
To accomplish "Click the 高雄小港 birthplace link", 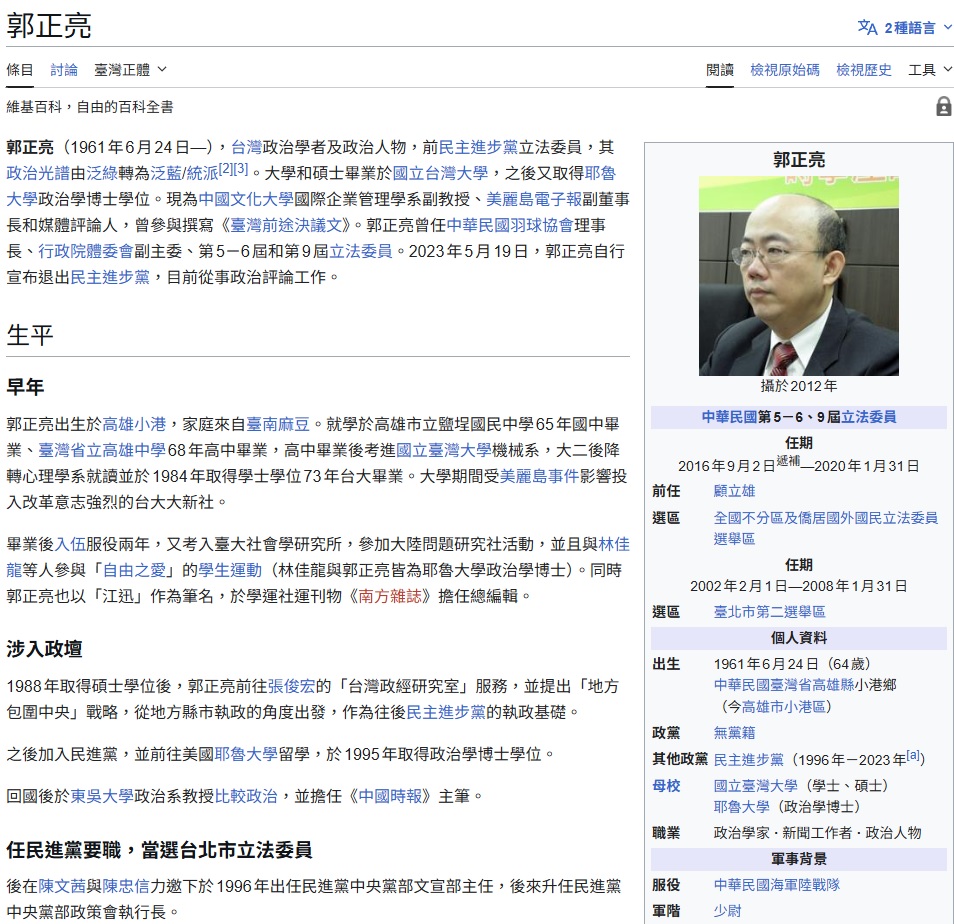I will (135, 424).
